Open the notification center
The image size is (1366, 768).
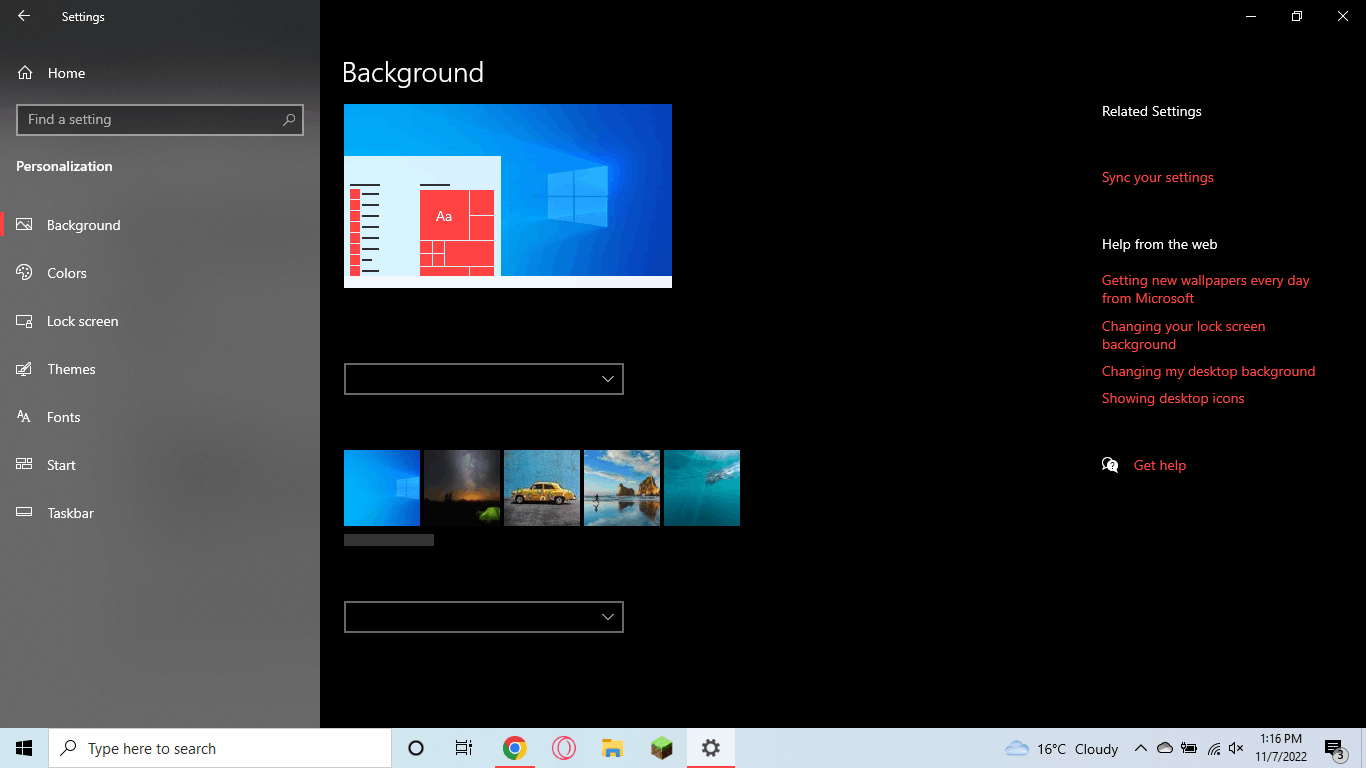1335,748
